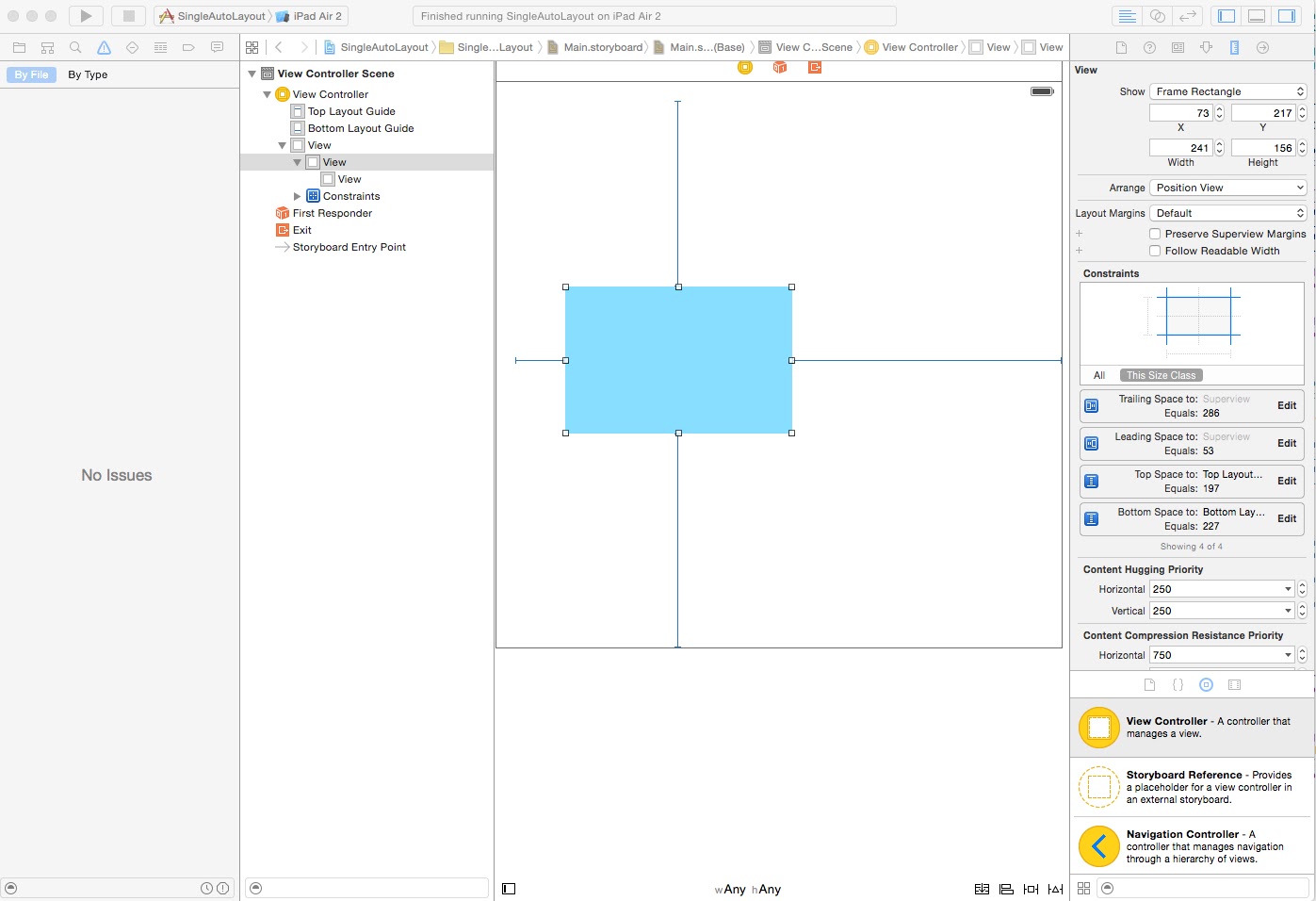Open the File inspector

(x=1121, y=46)
